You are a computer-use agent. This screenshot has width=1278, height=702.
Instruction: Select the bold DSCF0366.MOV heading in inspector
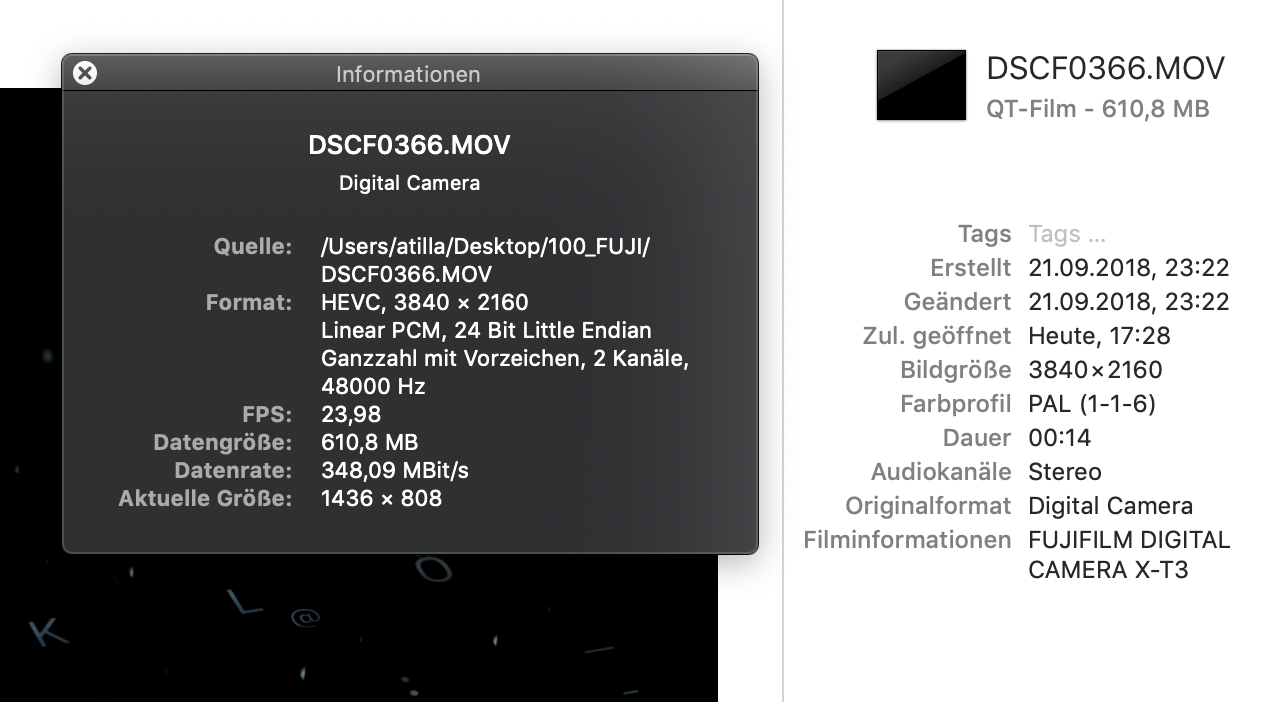point(409,145)
